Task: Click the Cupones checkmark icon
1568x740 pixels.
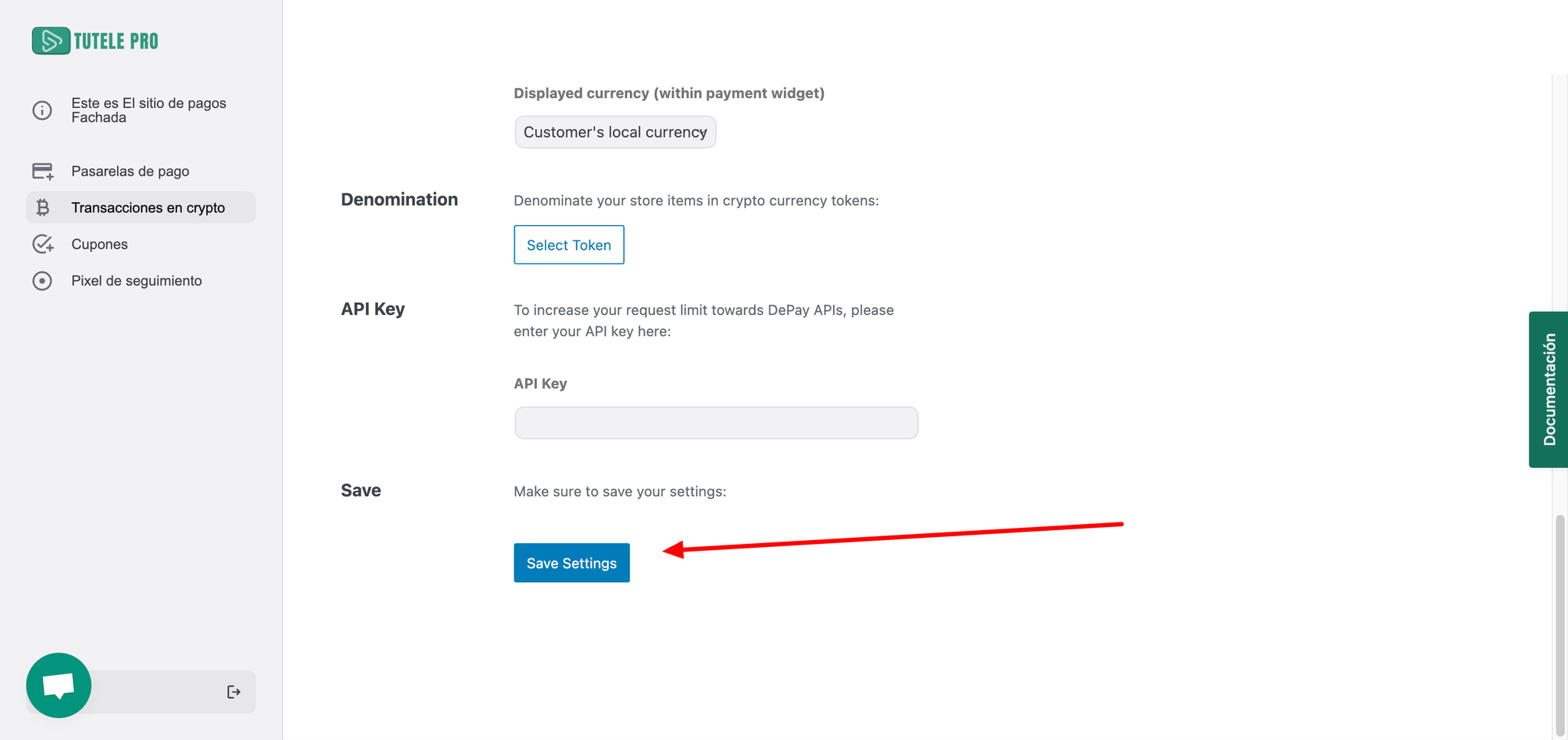Action: tap(43, 244)
